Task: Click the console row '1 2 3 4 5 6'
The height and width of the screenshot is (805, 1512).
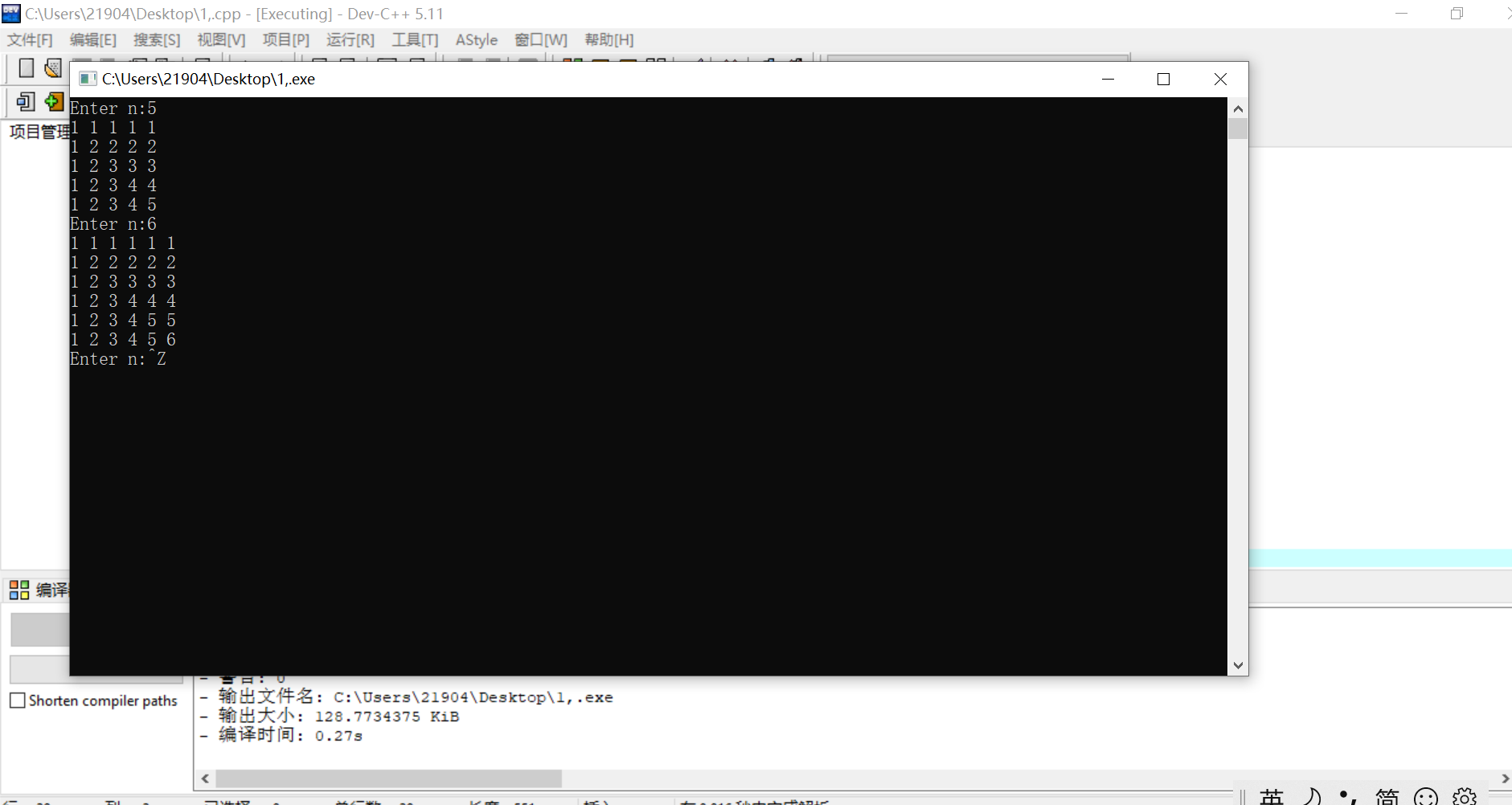Action: (x=123, y=340)
